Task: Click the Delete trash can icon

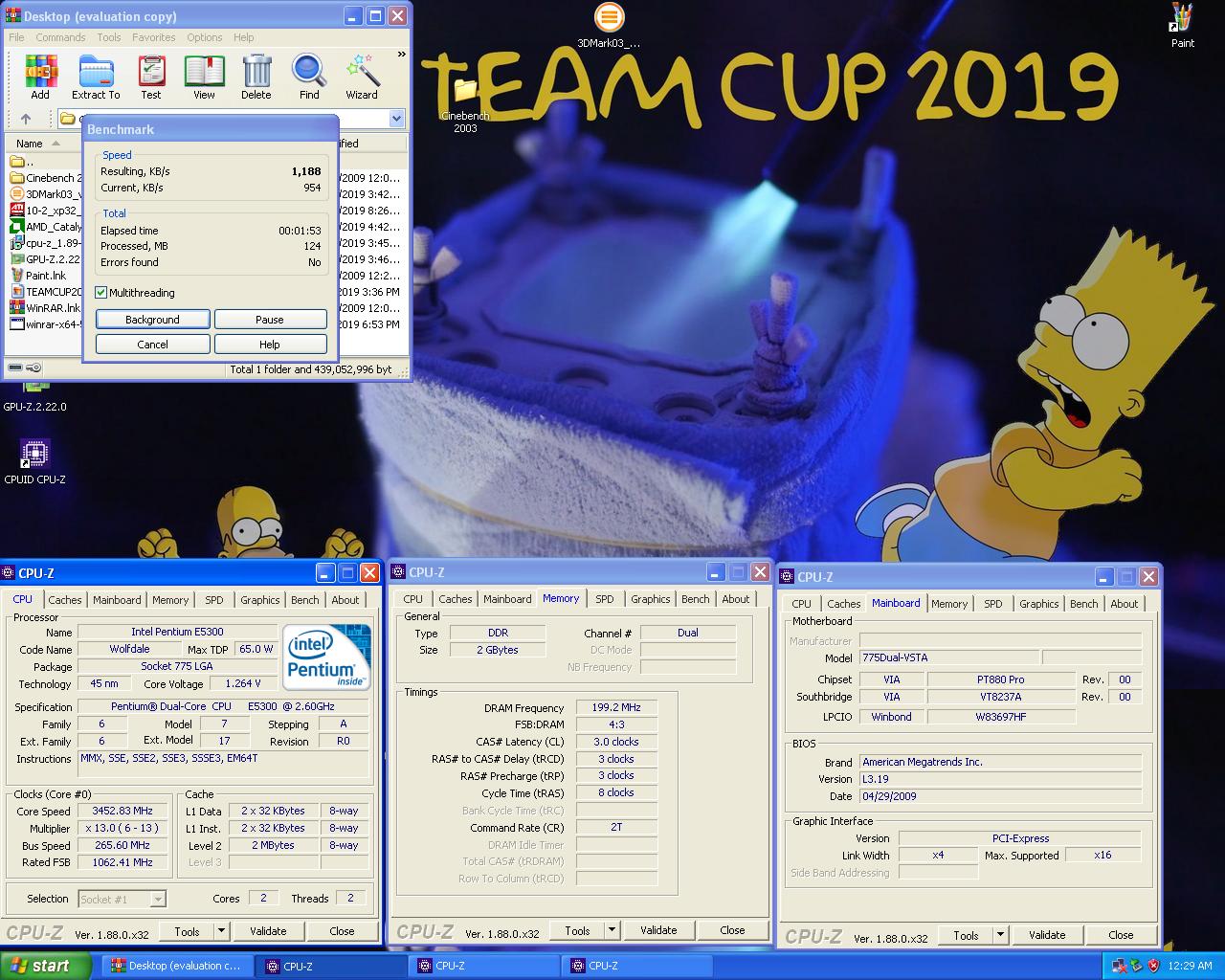Action: point(256,77)
